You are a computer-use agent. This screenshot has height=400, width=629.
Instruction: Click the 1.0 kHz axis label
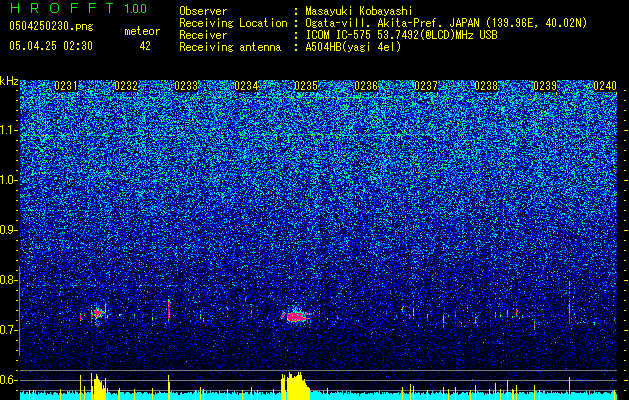click(9, 180)
